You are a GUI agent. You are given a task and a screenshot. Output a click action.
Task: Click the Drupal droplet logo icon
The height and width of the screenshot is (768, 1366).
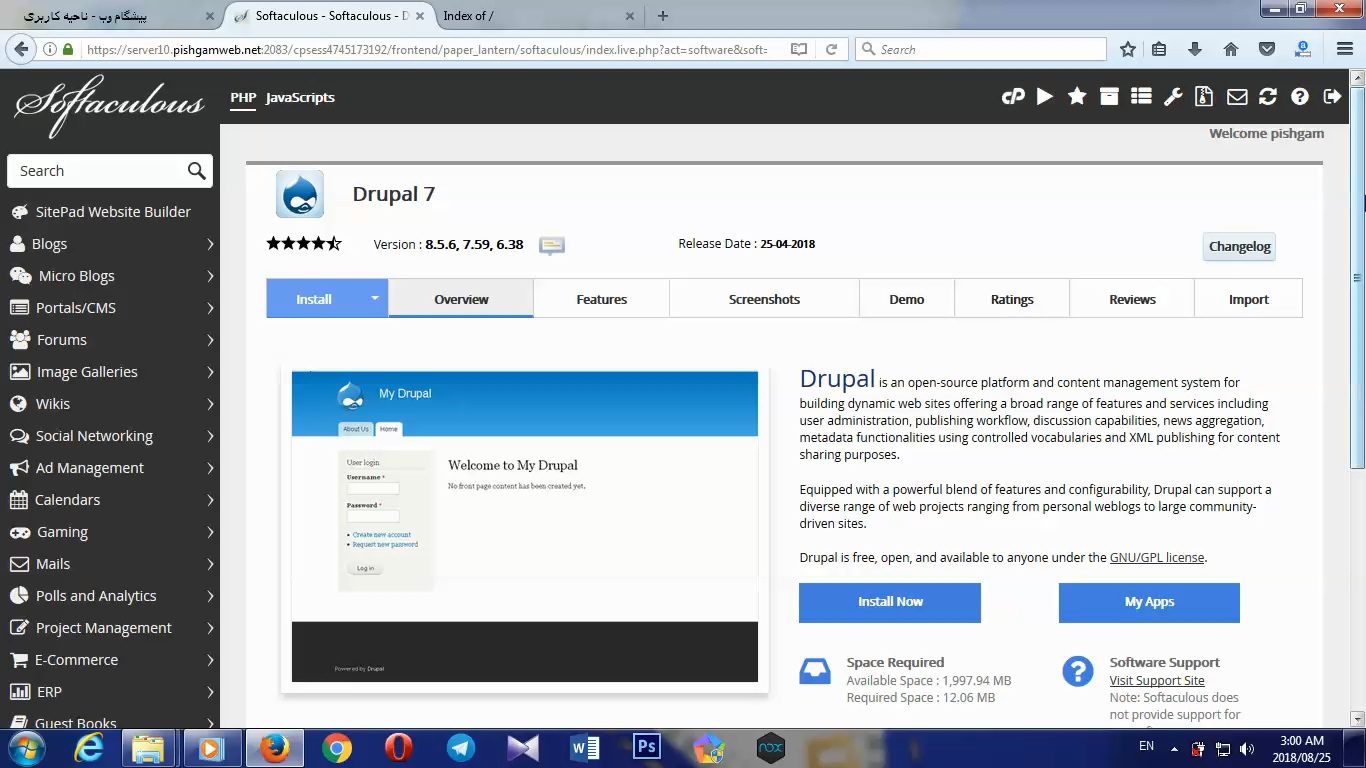(x=300, y=194)
